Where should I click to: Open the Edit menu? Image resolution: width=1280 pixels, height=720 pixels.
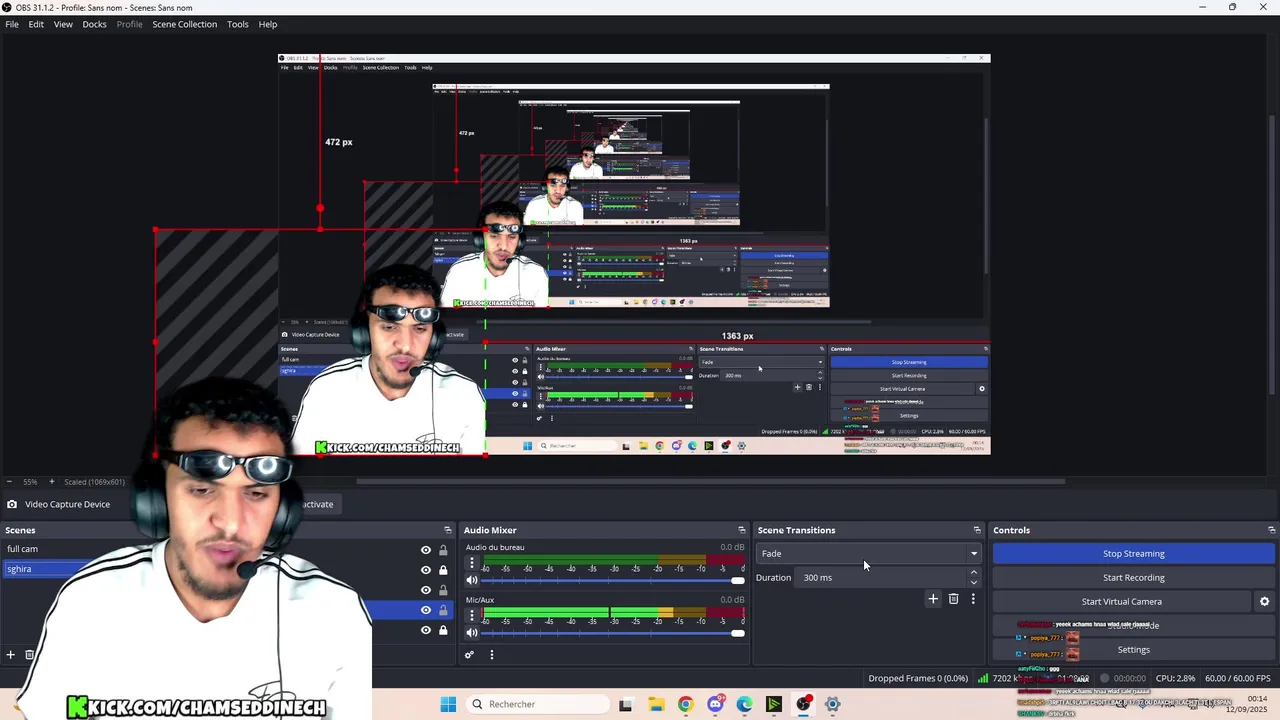click(36, 24)
